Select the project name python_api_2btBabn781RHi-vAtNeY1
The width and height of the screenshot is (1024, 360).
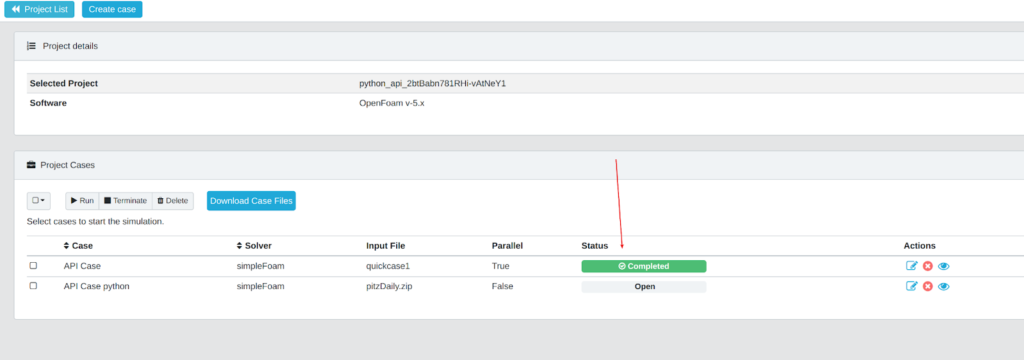[x=433, y=84]
